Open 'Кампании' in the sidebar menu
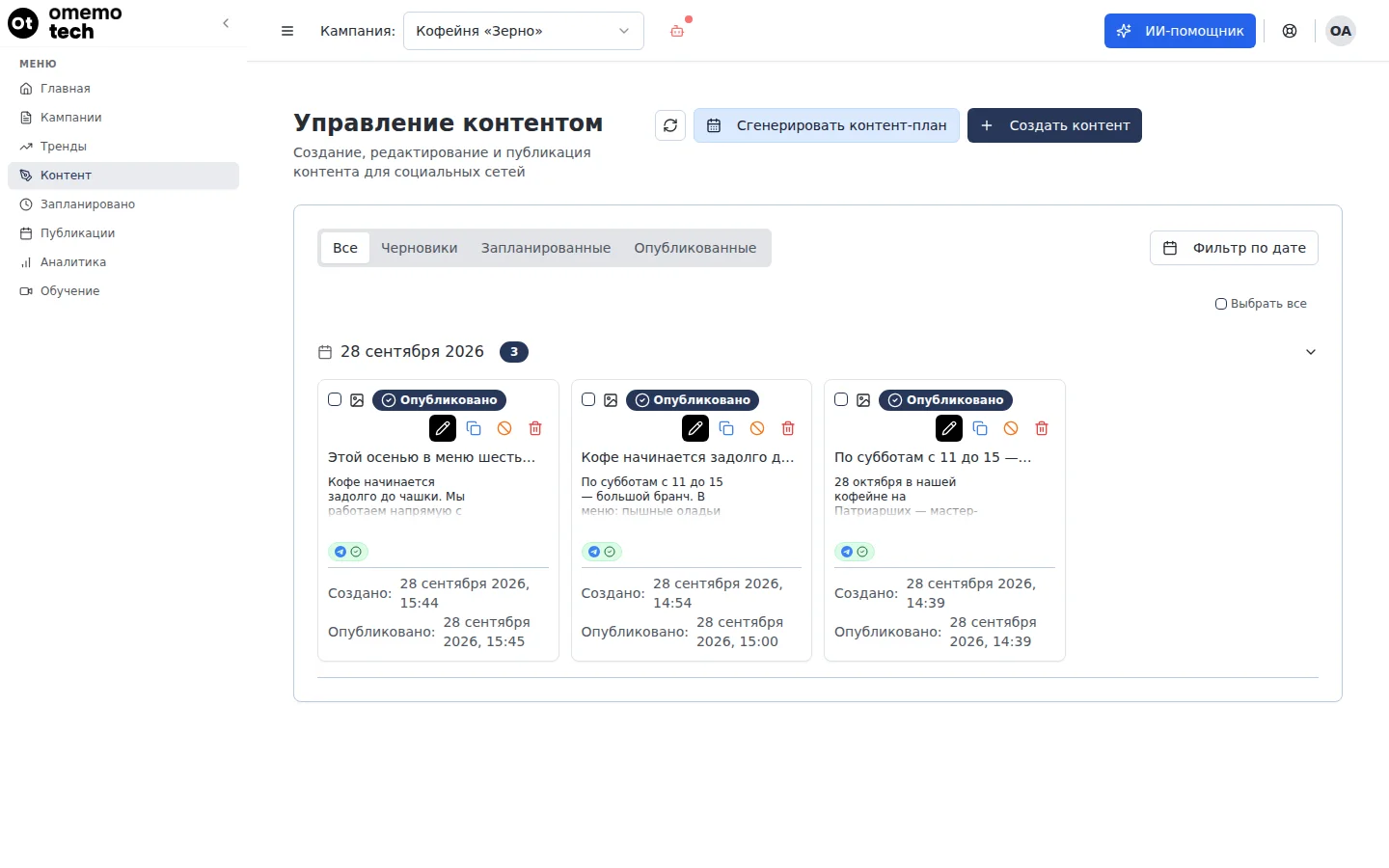 123,118
